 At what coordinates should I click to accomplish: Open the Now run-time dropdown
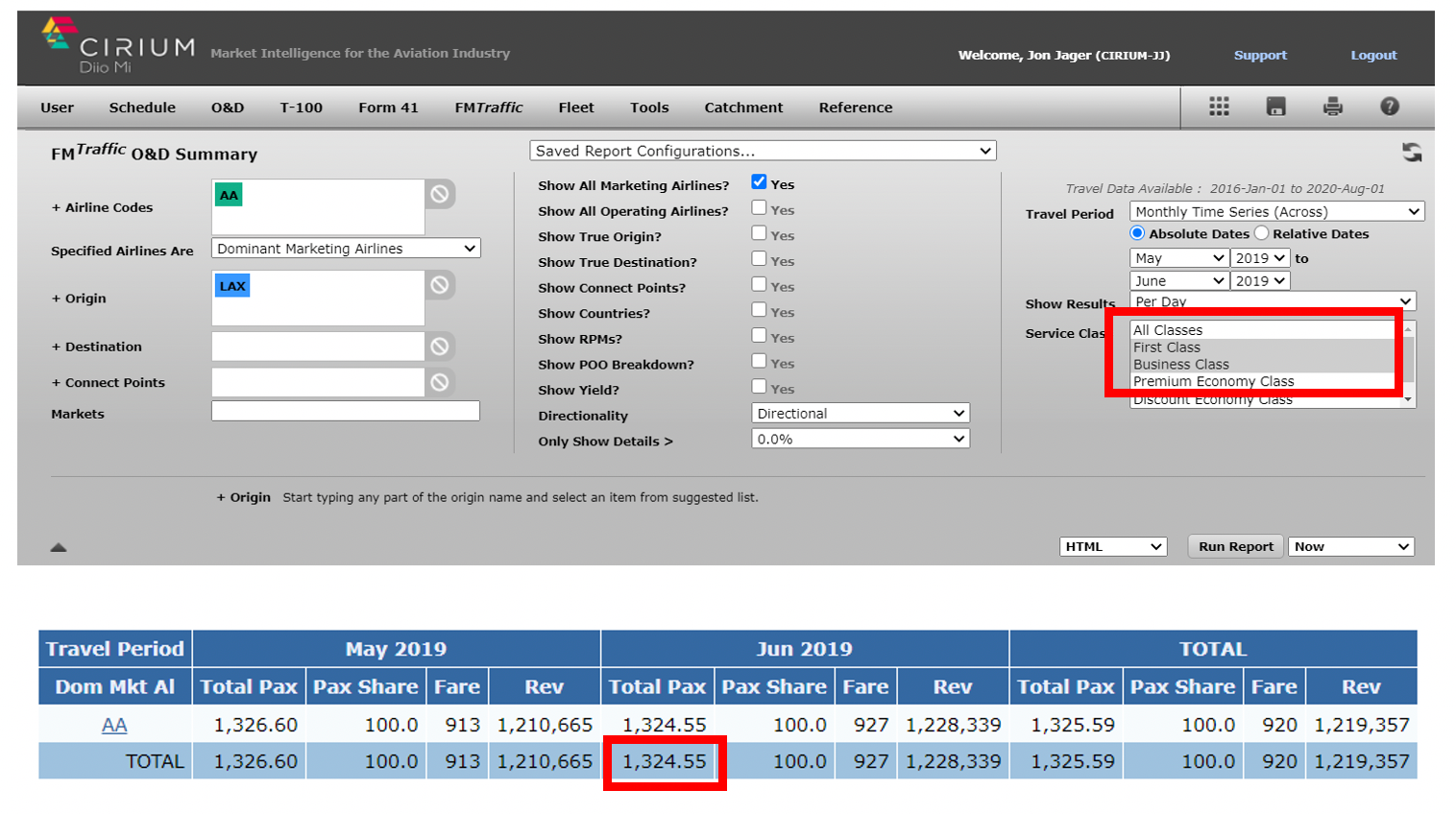1351,546
